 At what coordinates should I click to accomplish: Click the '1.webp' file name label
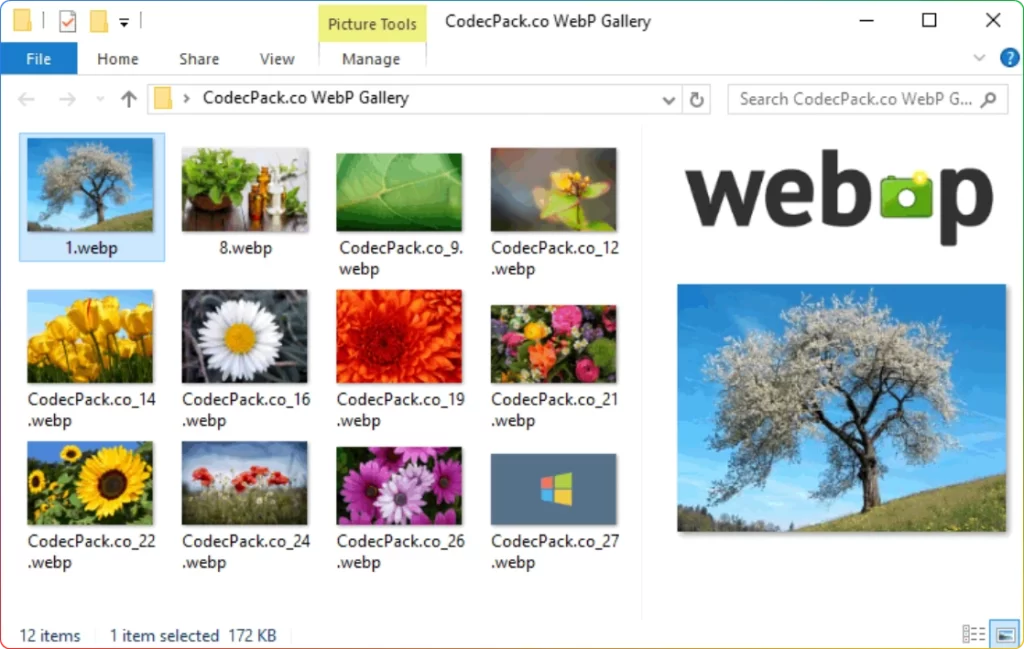tap(91, 248)
